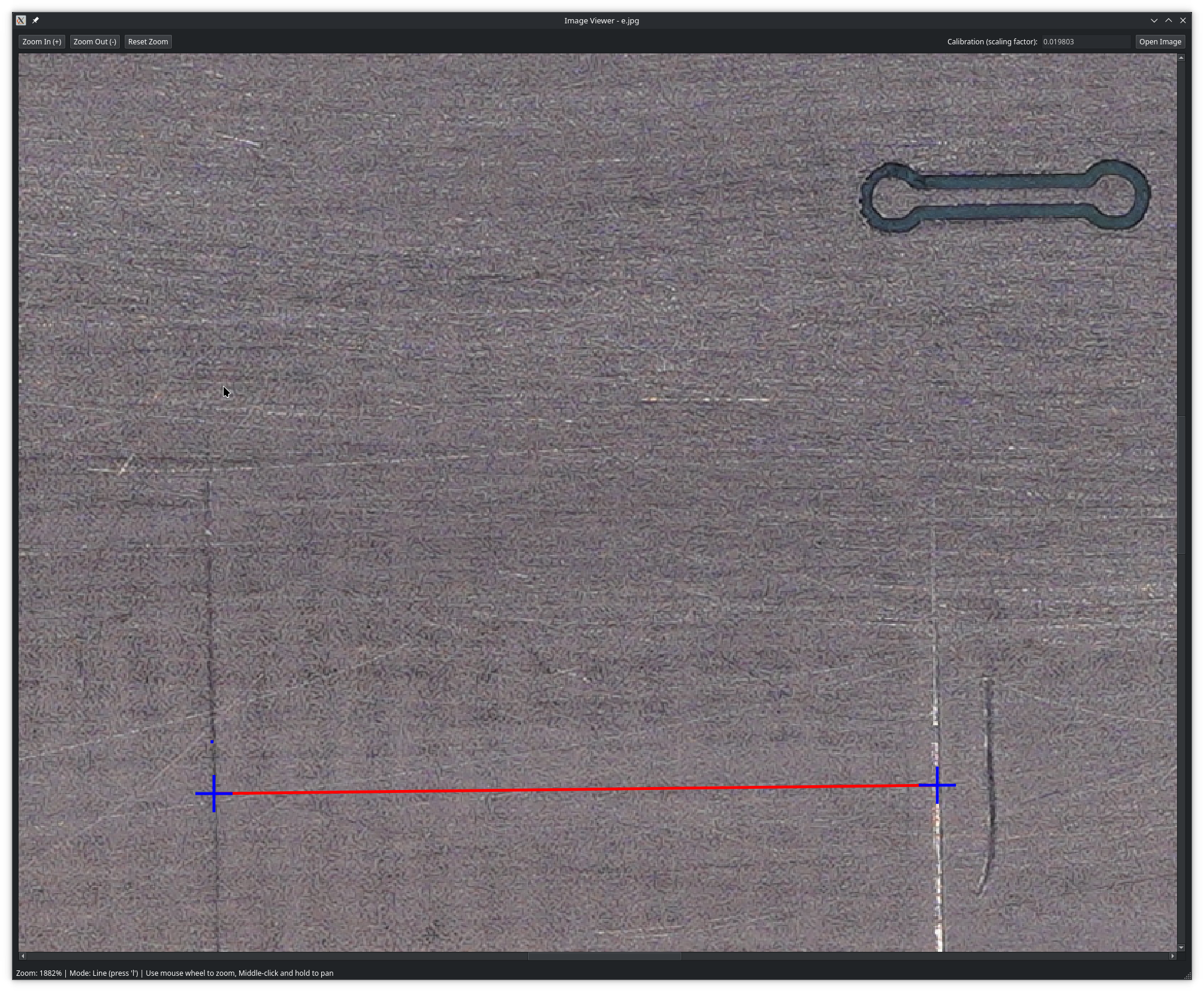Click the X application icon in title bar
The height and width of the screenshot is (992, 1204).
click(x=21, y=20)
